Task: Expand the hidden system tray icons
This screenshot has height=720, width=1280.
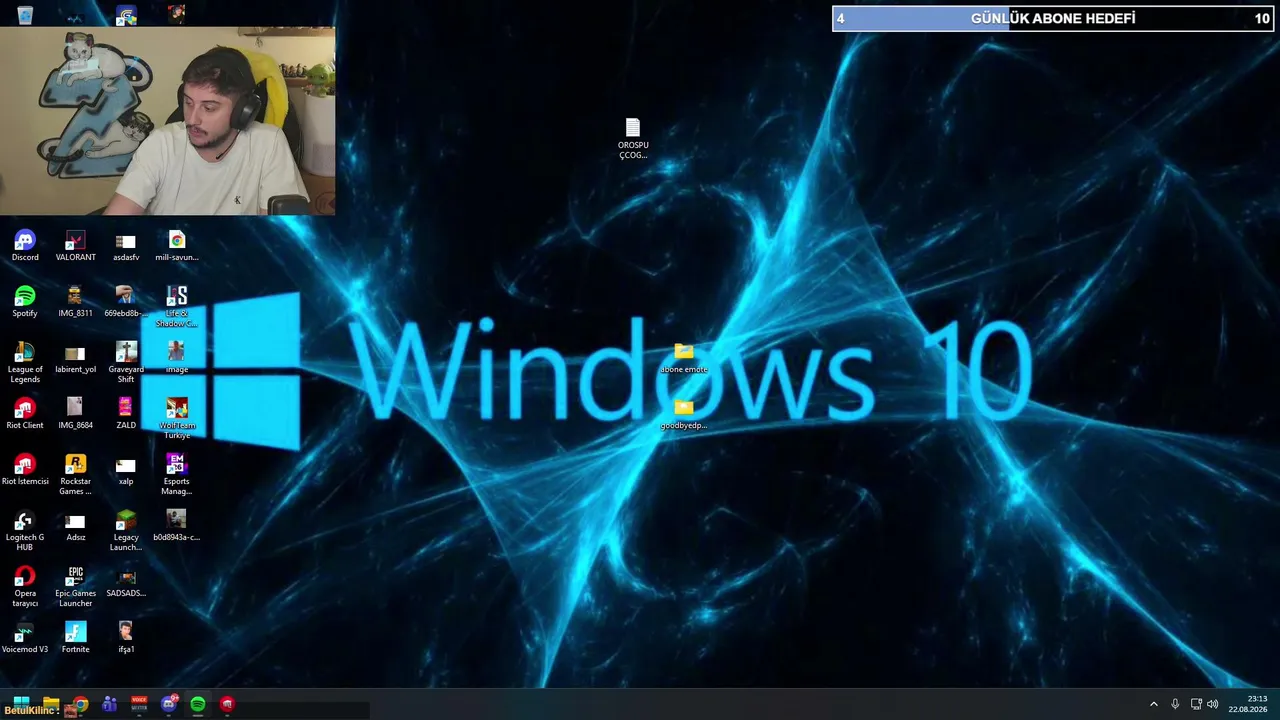Action: click(1154, 704)
